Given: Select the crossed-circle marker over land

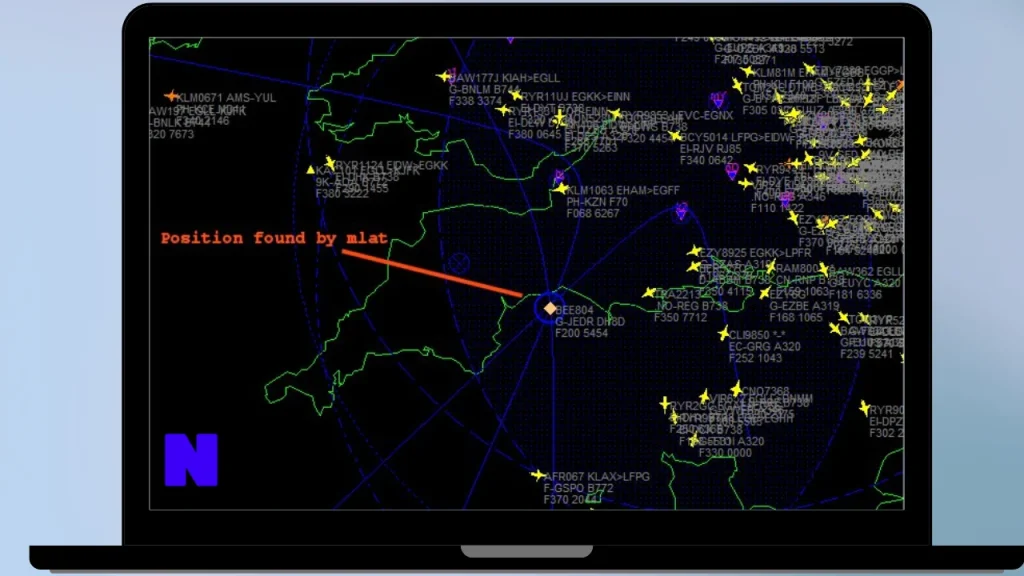Looking at the screenshot, I should point(460,263).
